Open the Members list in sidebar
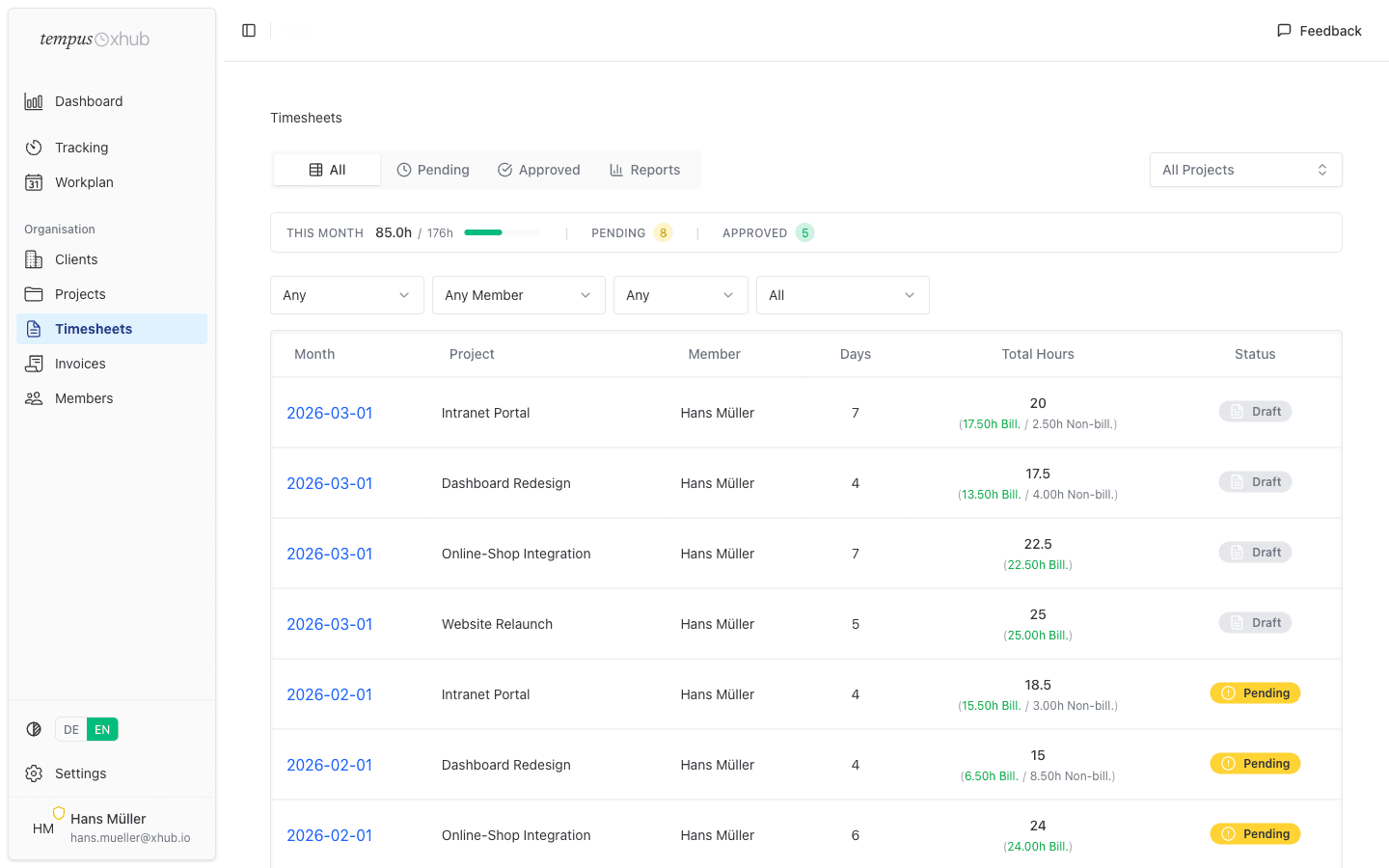The height and width of the screenshot is (868, 1389). pyautogui.click(x=83, y=397)
